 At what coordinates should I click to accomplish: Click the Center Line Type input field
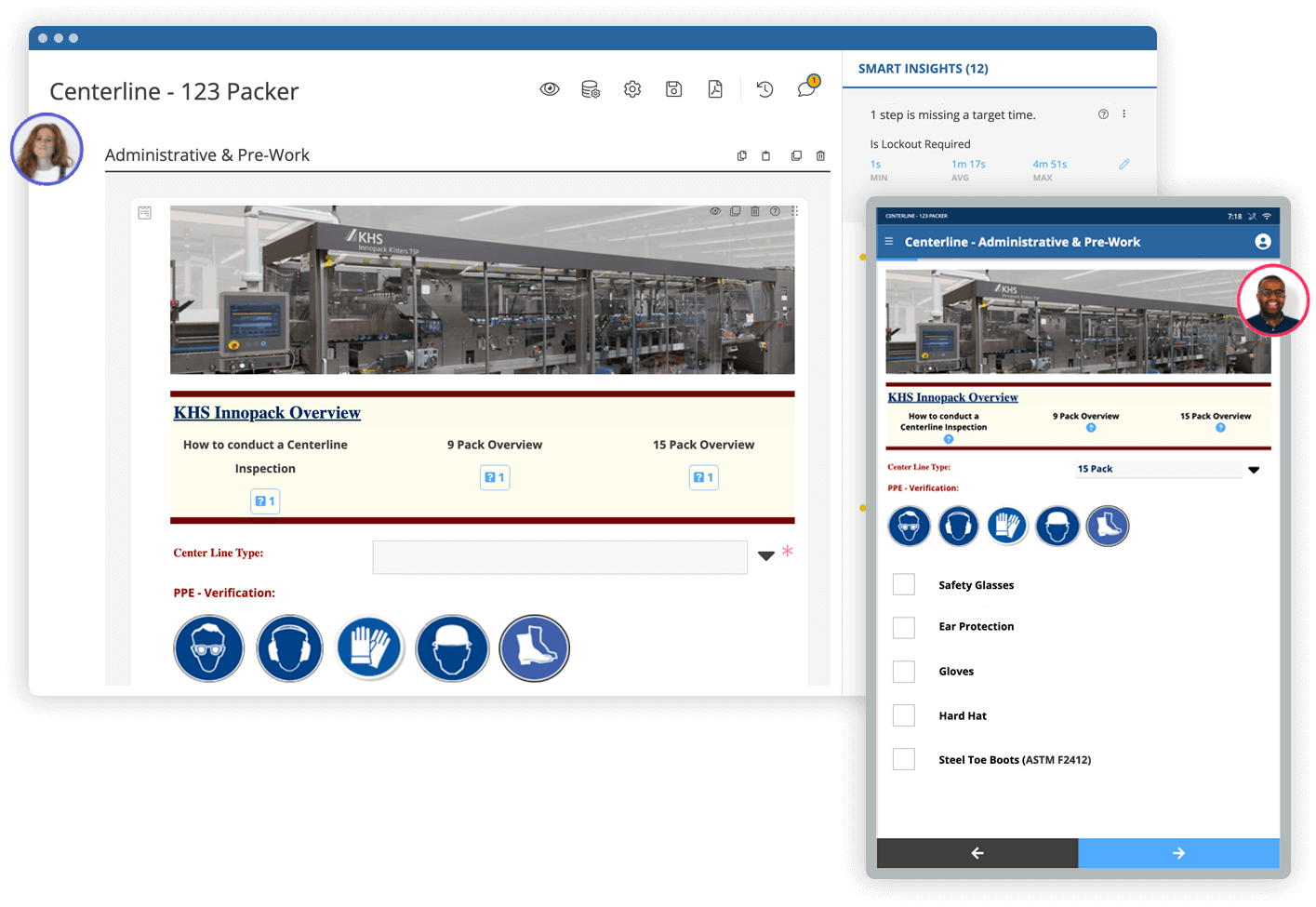point(560,557)
